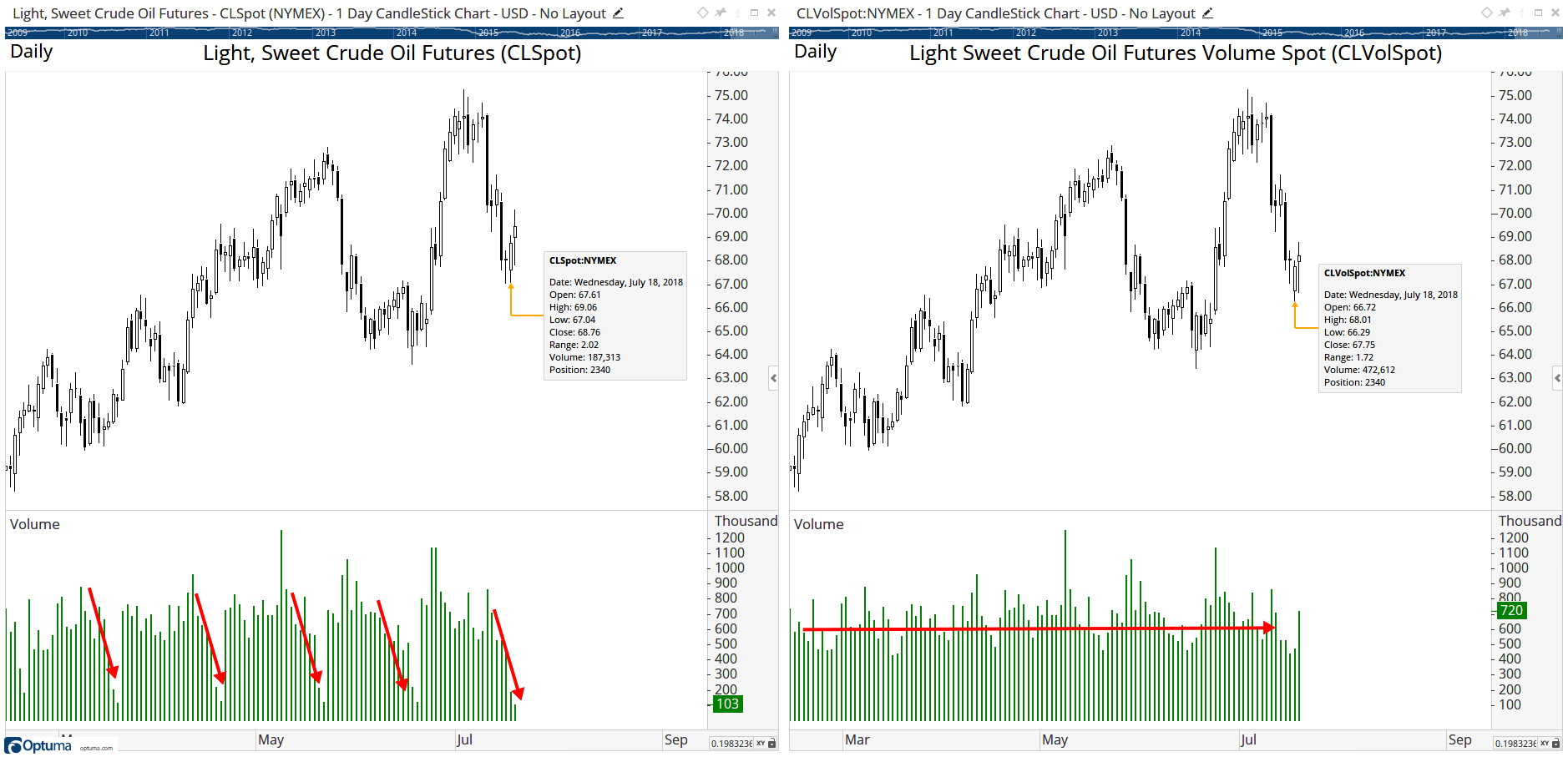Expand the side panel arrow on CLSpot chart

(773, 378)
